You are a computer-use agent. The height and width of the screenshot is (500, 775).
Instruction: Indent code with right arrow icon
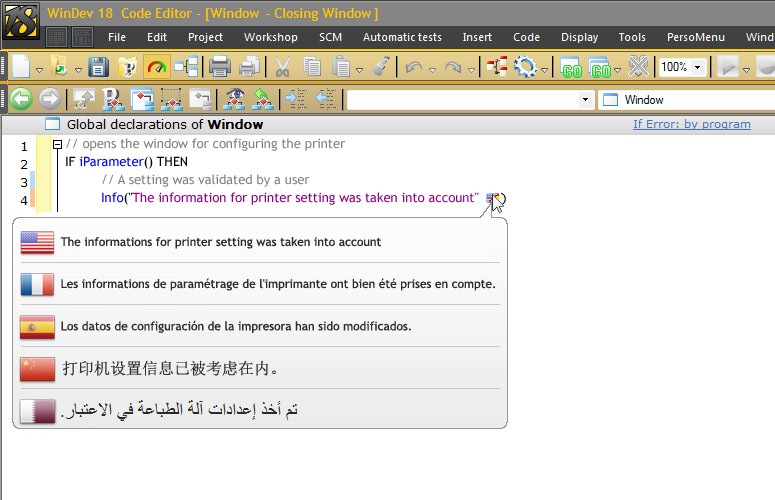[x=297, y=99]
